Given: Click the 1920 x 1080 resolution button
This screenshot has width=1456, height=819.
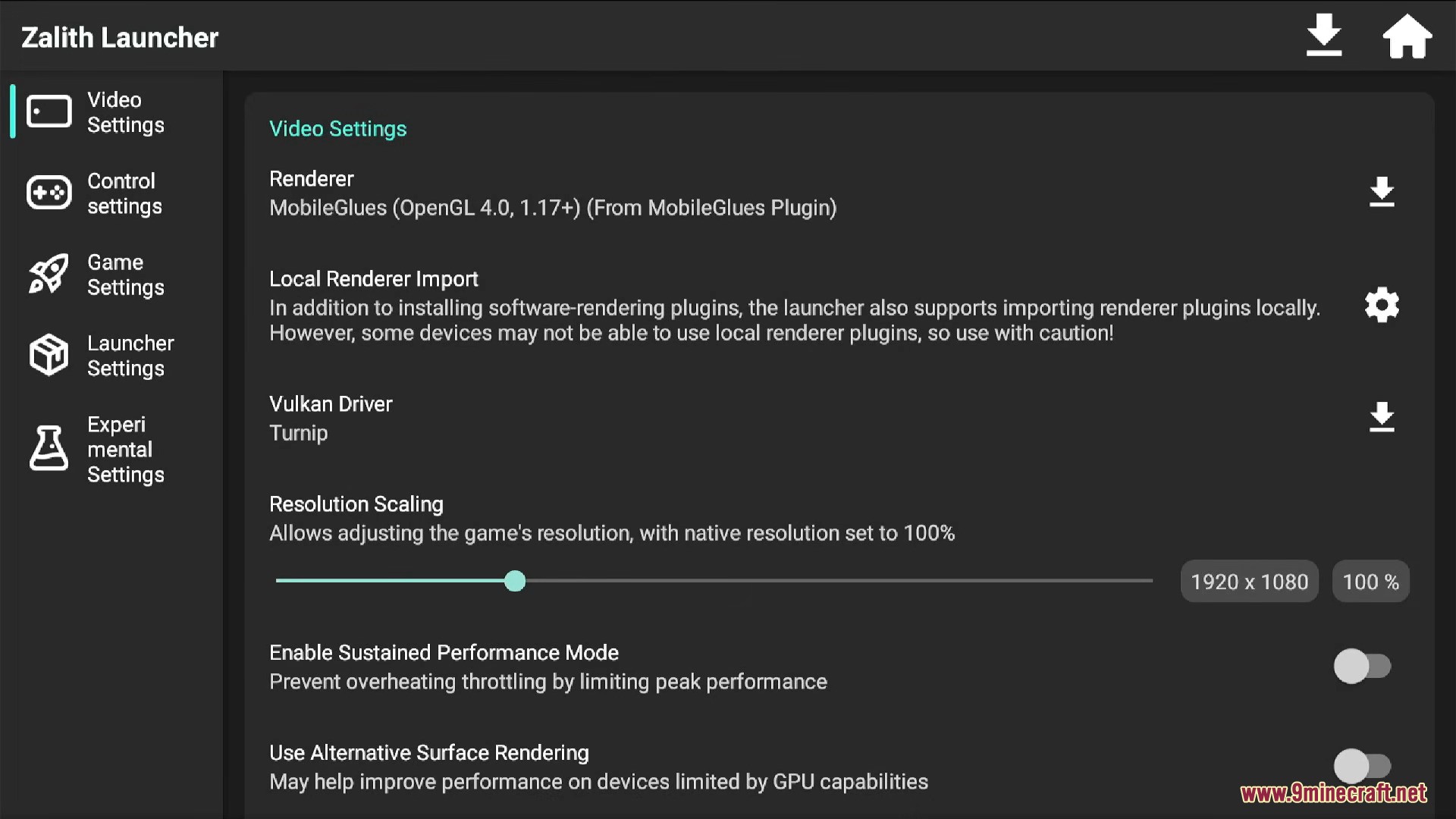Looking at the screenshot, I should pos(1249,581).
